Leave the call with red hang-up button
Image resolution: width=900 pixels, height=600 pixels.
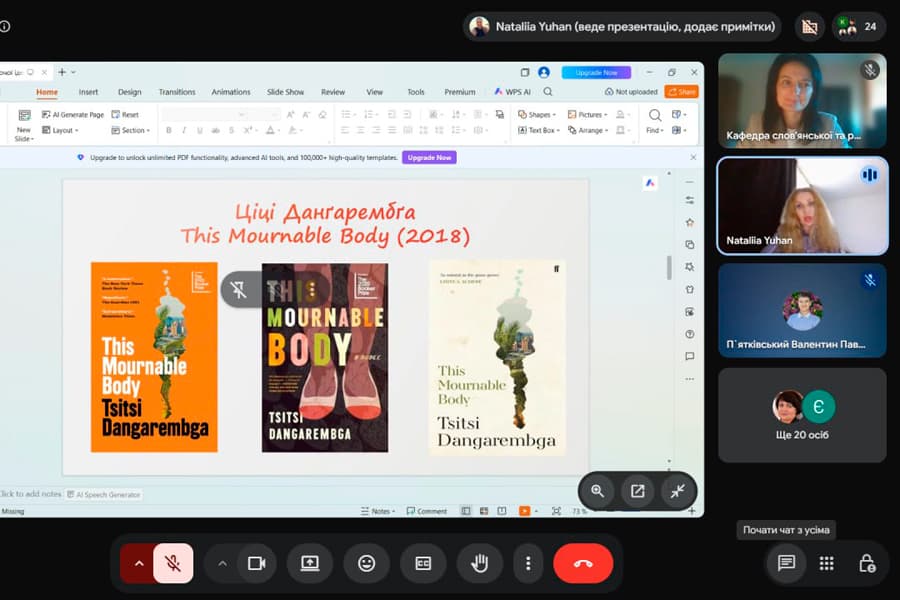click(583, 563)
